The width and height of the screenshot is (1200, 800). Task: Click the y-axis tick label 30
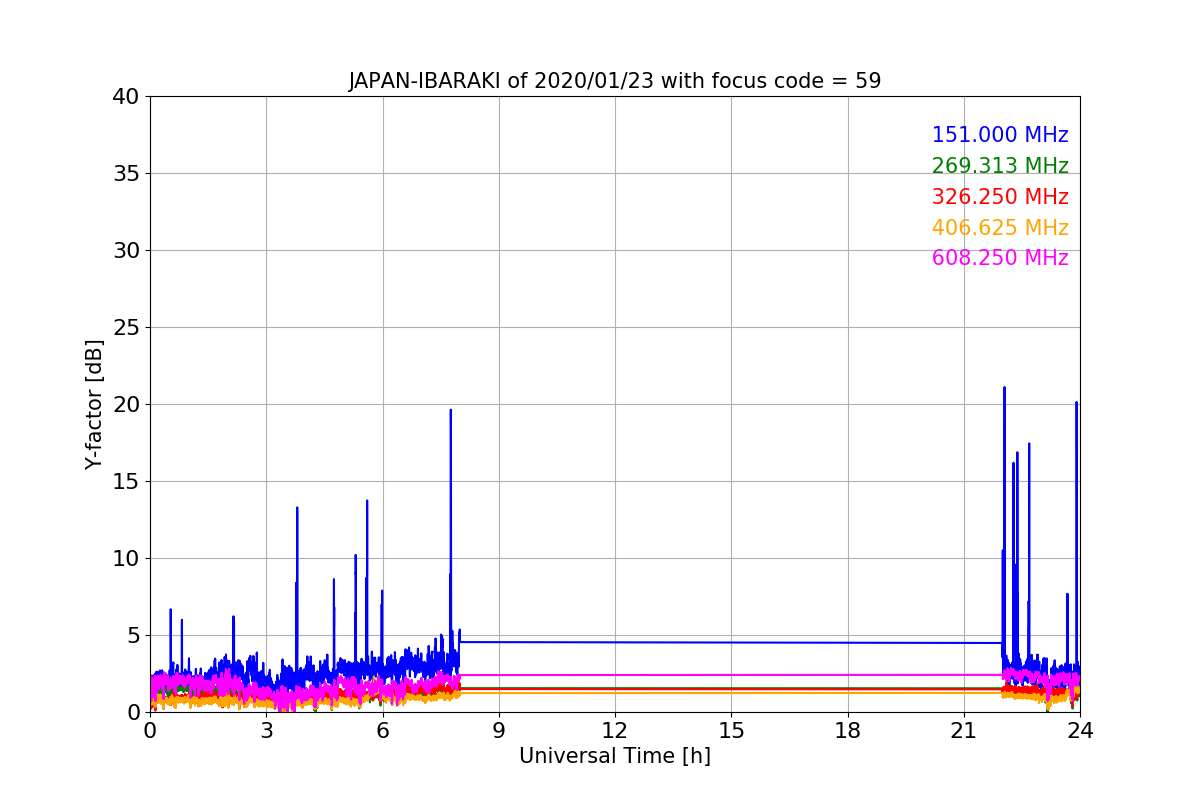point(126,251)
